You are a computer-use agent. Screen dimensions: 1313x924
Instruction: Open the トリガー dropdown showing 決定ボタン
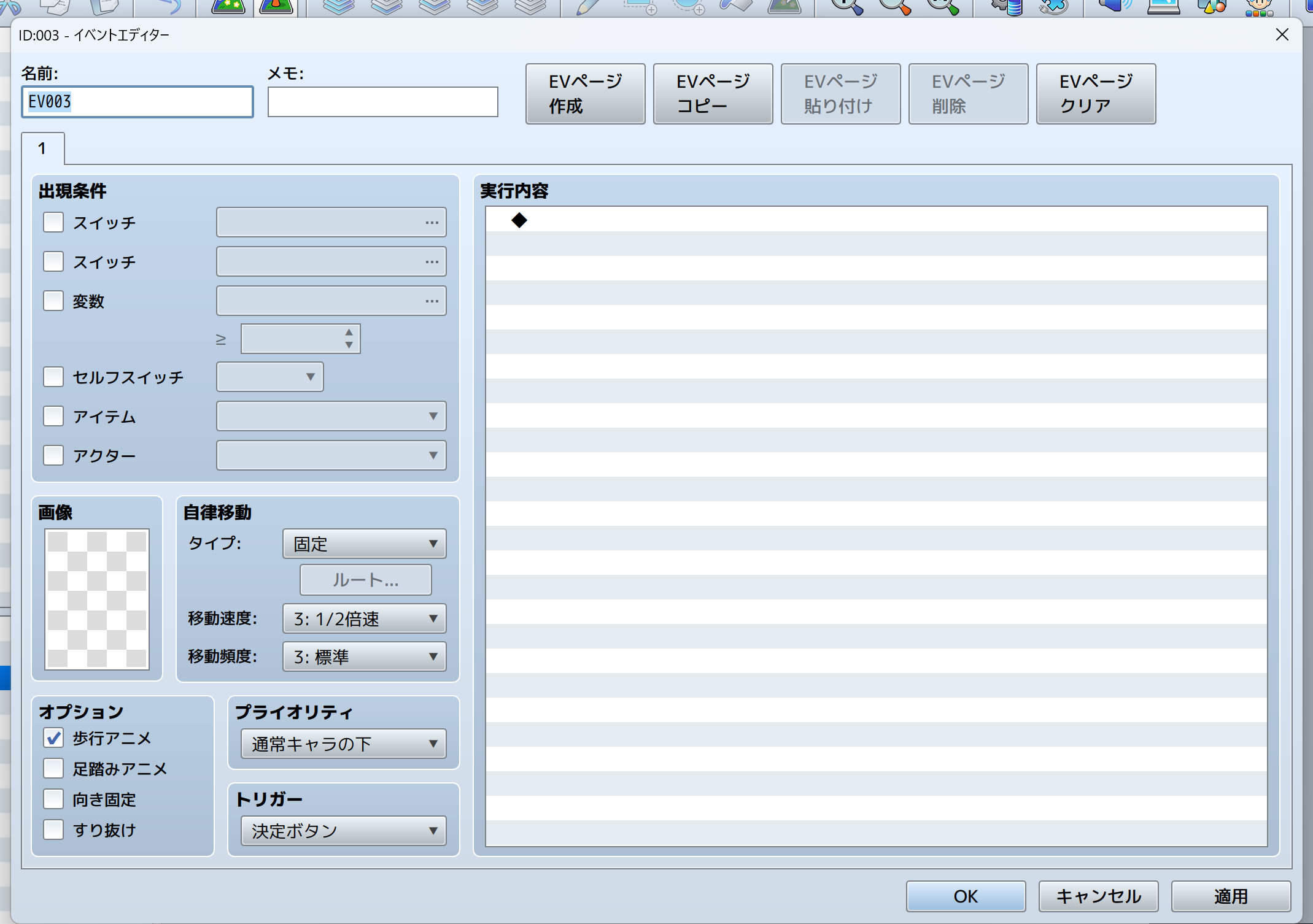[x=343, y=831]
